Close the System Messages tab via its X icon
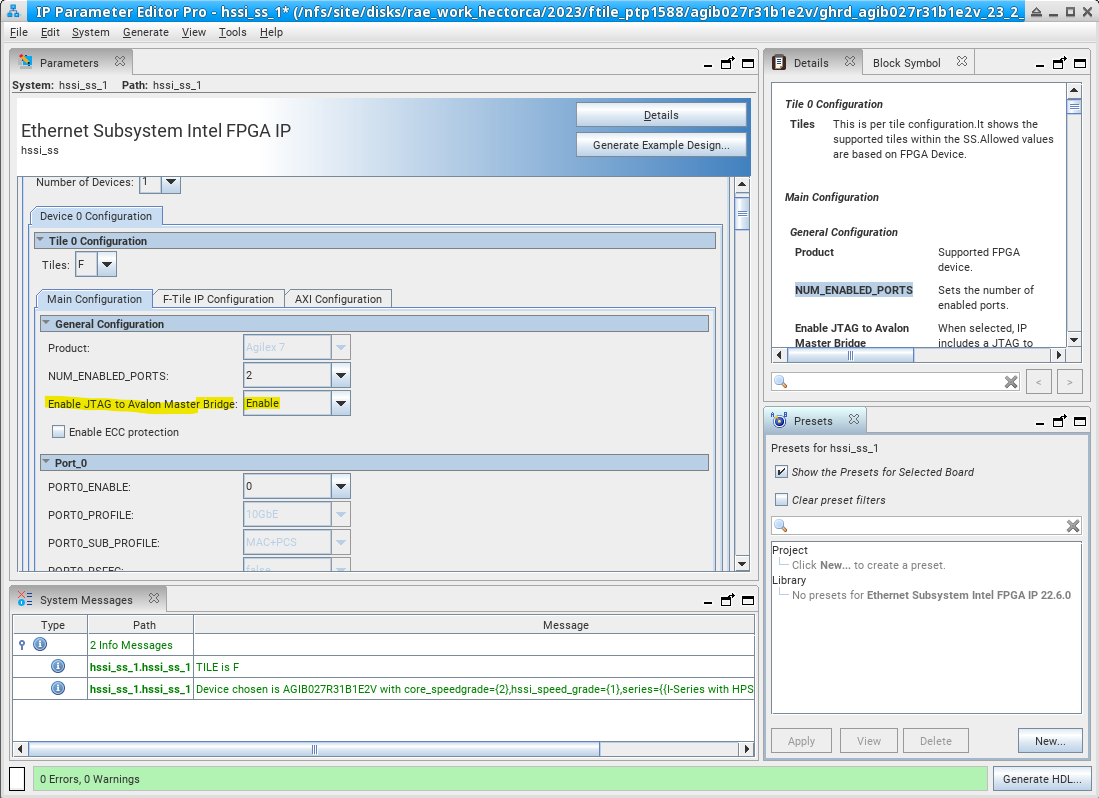 pyautogui.click(x=153, y=599)
